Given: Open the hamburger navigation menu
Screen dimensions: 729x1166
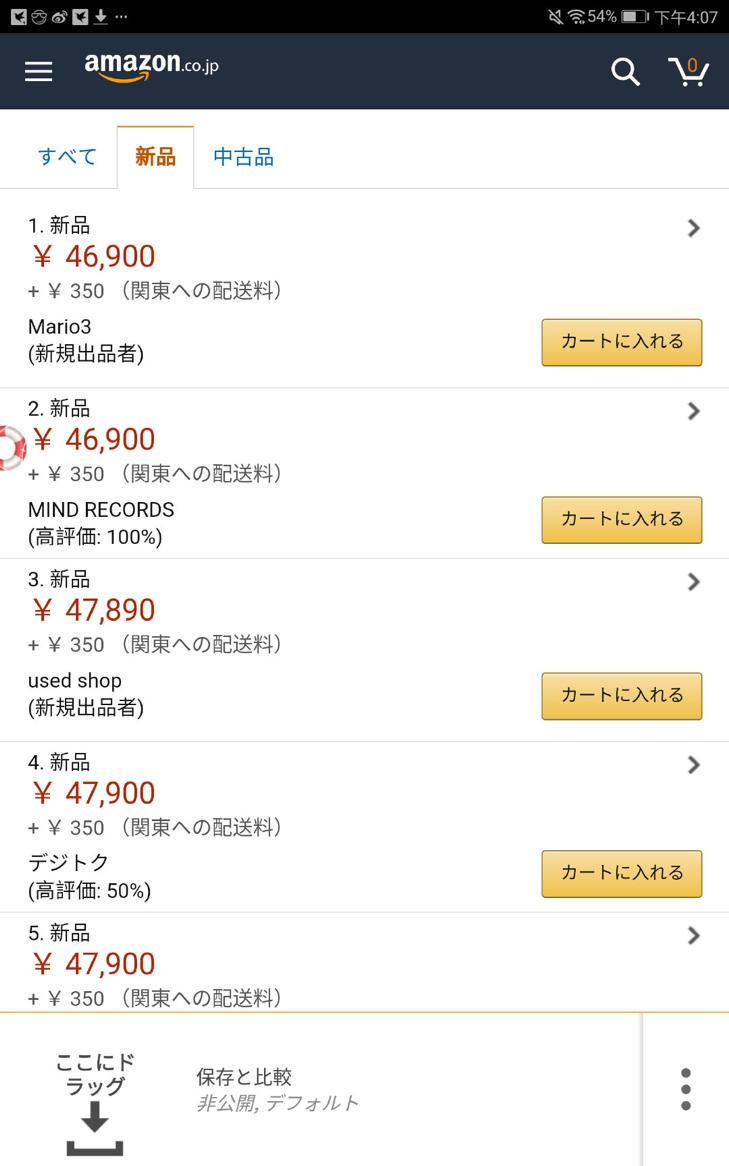Looking at the screenshot, I should point(39,71).
